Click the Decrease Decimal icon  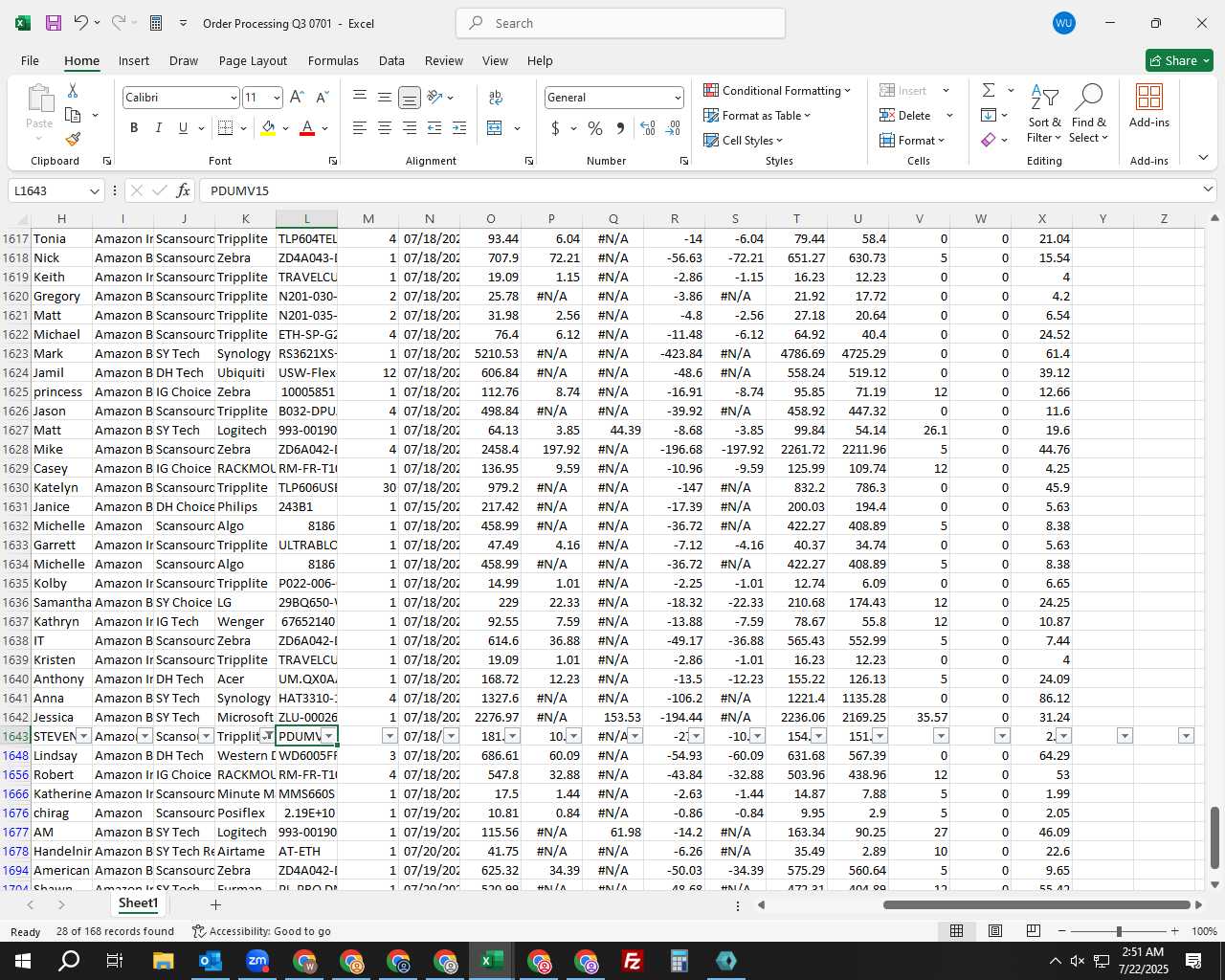pos(674,128)
